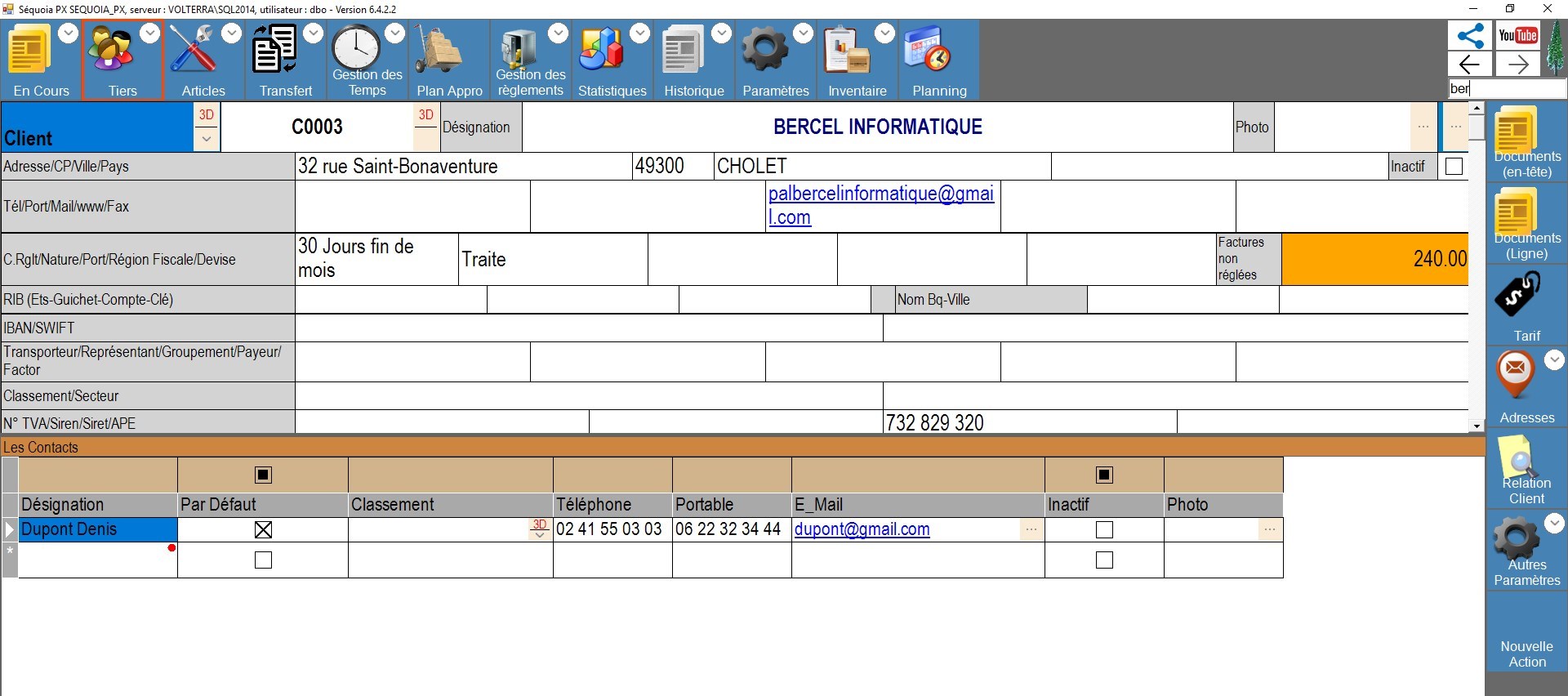Open the Transfert icon
Viewport: 1568px width, 696px height.
pyautogui.click(x=274, y=49)
